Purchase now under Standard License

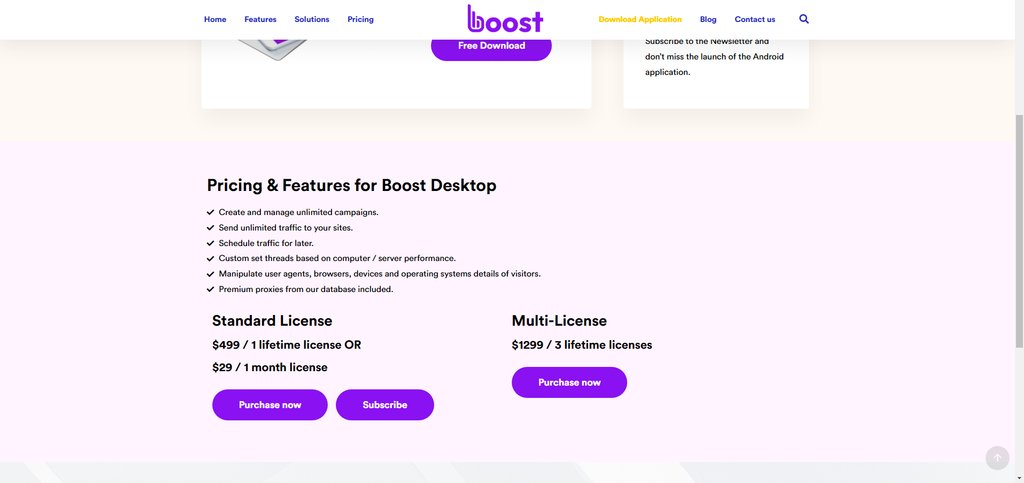270,405
